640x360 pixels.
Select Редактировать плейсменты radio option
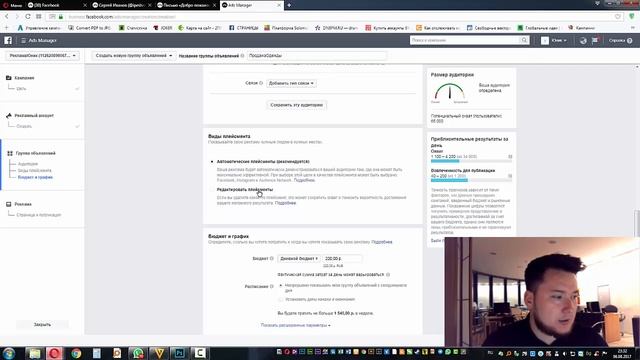tap(212, 190)
